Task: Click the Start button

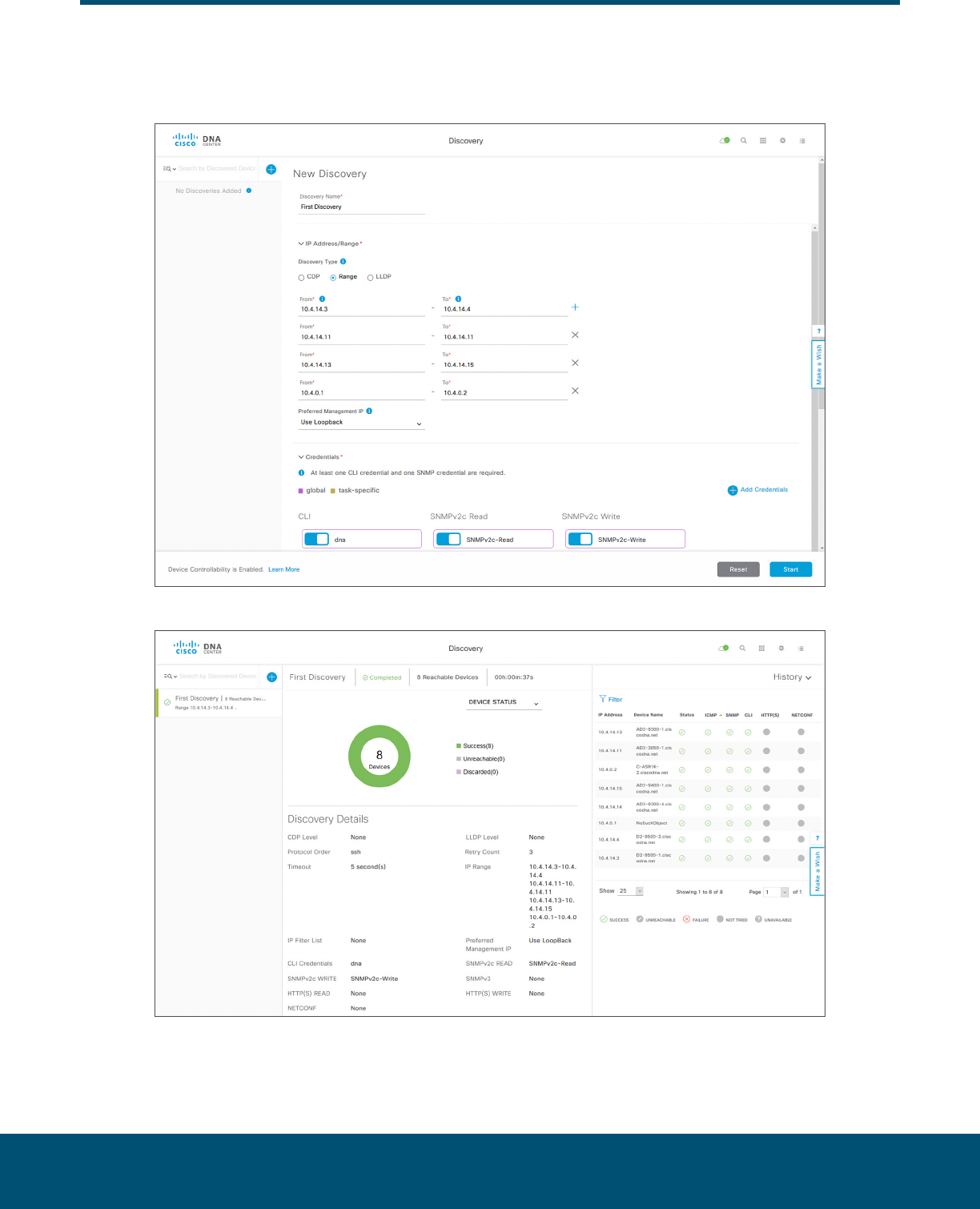Action: point(791,569)
